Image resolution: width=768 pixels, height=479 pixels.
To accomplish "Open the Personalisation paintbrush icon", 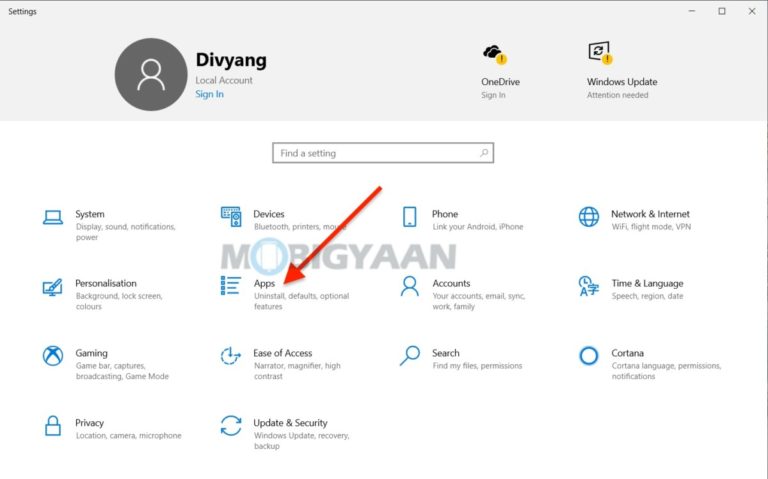I will click(52, 287).
